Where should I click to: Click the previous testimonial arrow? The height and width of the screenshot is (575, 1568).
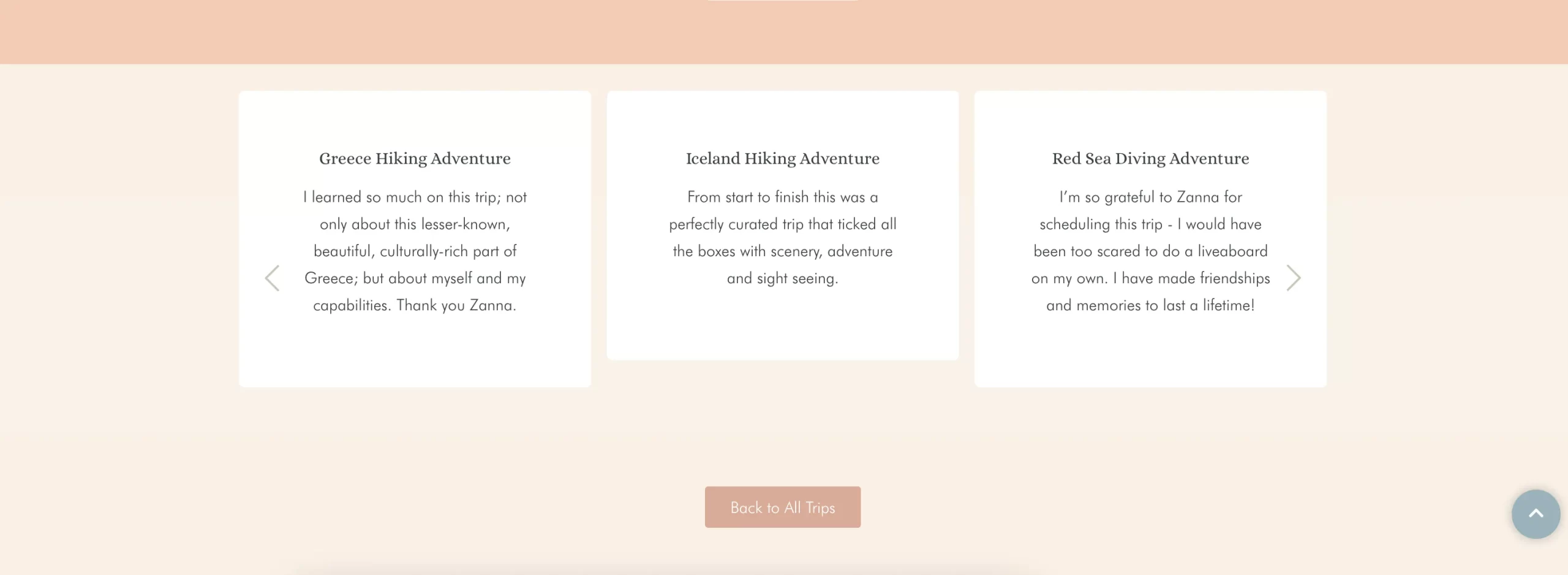pos(272,278)
